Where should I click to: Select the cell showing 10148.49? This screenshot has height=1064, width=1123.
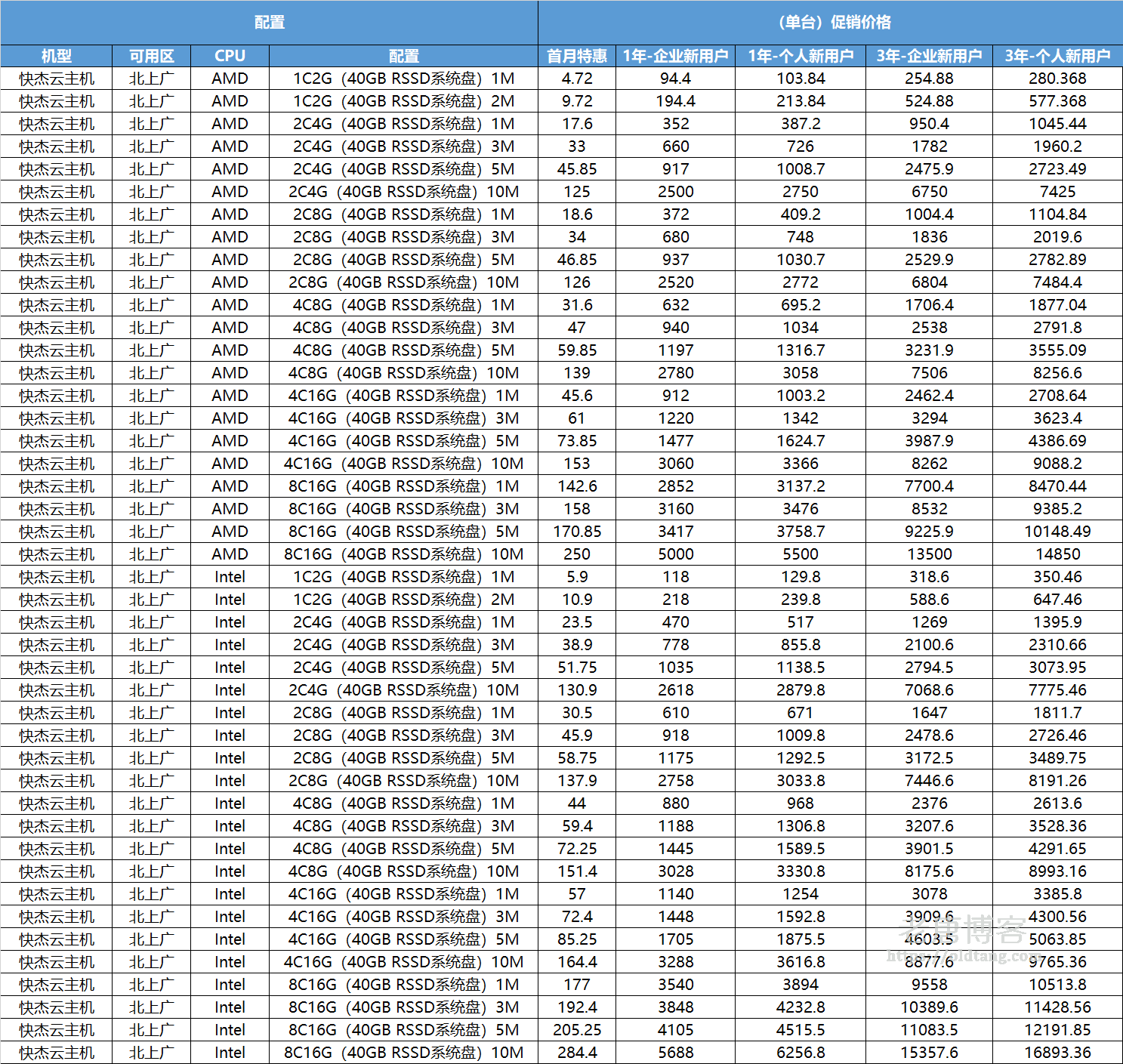tap(1057, 532)
